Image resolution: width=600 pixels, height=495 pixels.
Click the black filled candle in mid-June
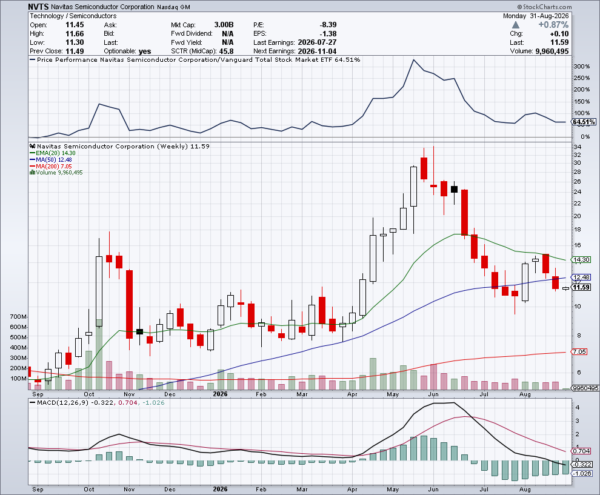pyautogui.click(x=454, y=189)
